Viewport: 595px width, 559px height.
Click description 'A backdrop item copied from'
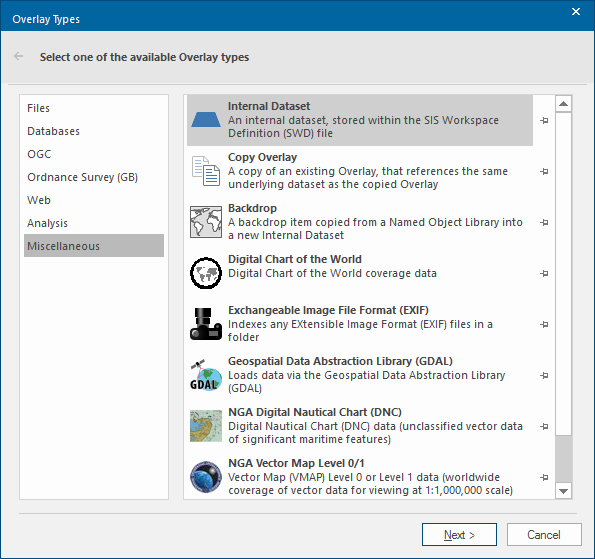[375, 228]
